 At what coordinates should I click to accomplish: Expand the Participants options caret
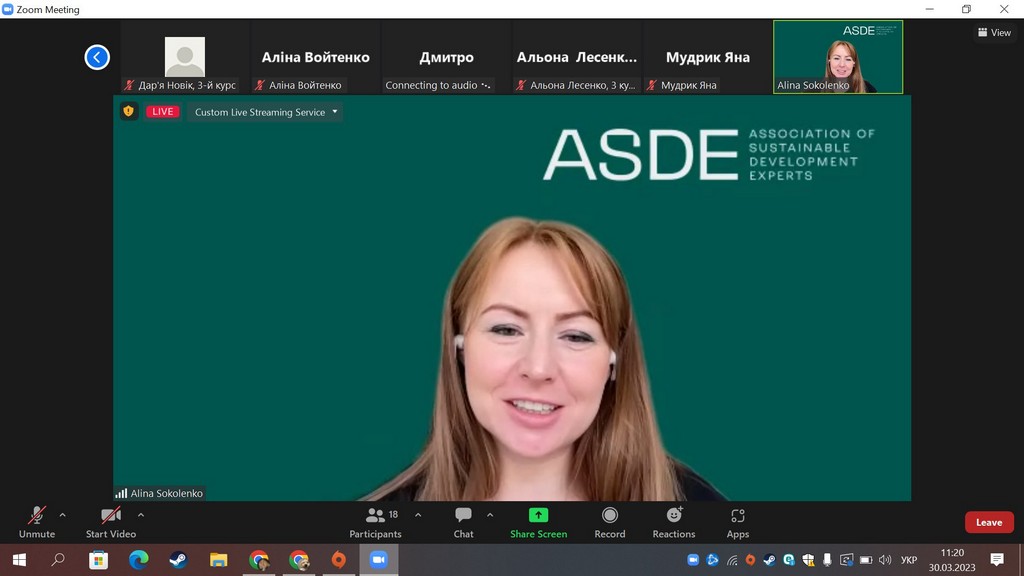[418, 515]
